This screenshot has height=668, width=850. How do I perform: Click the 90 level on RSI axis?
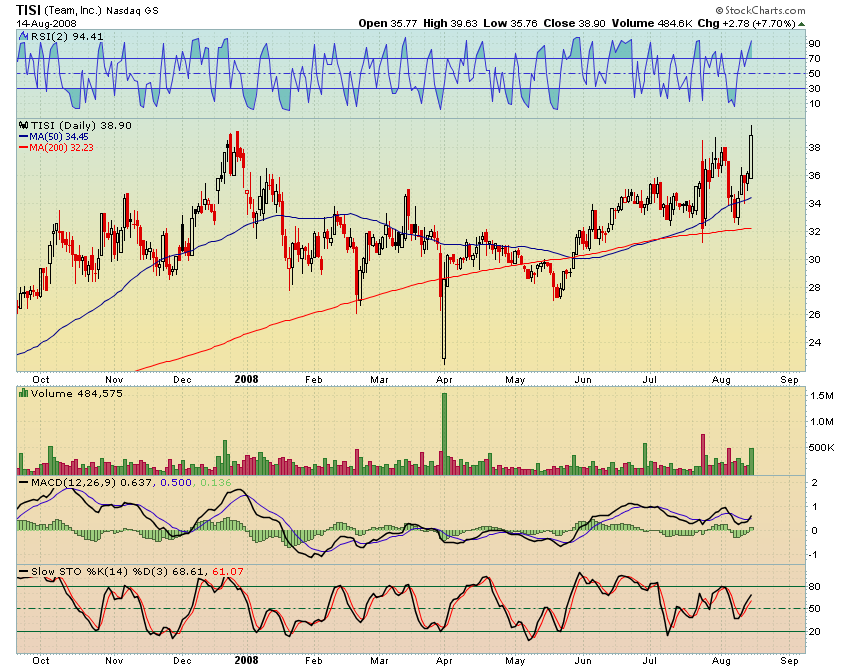tap(814, 43)
